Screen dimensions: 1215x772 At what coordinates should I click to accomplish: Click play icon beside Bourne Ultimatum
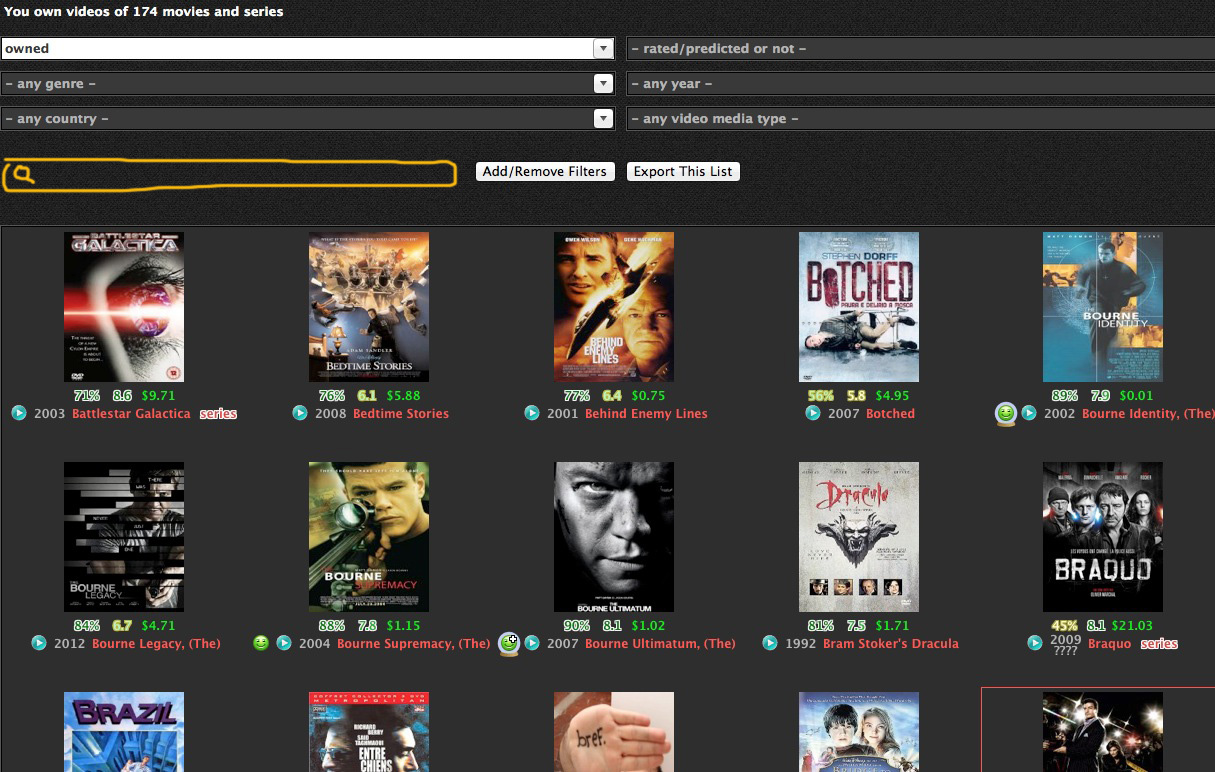coord(532,643)
